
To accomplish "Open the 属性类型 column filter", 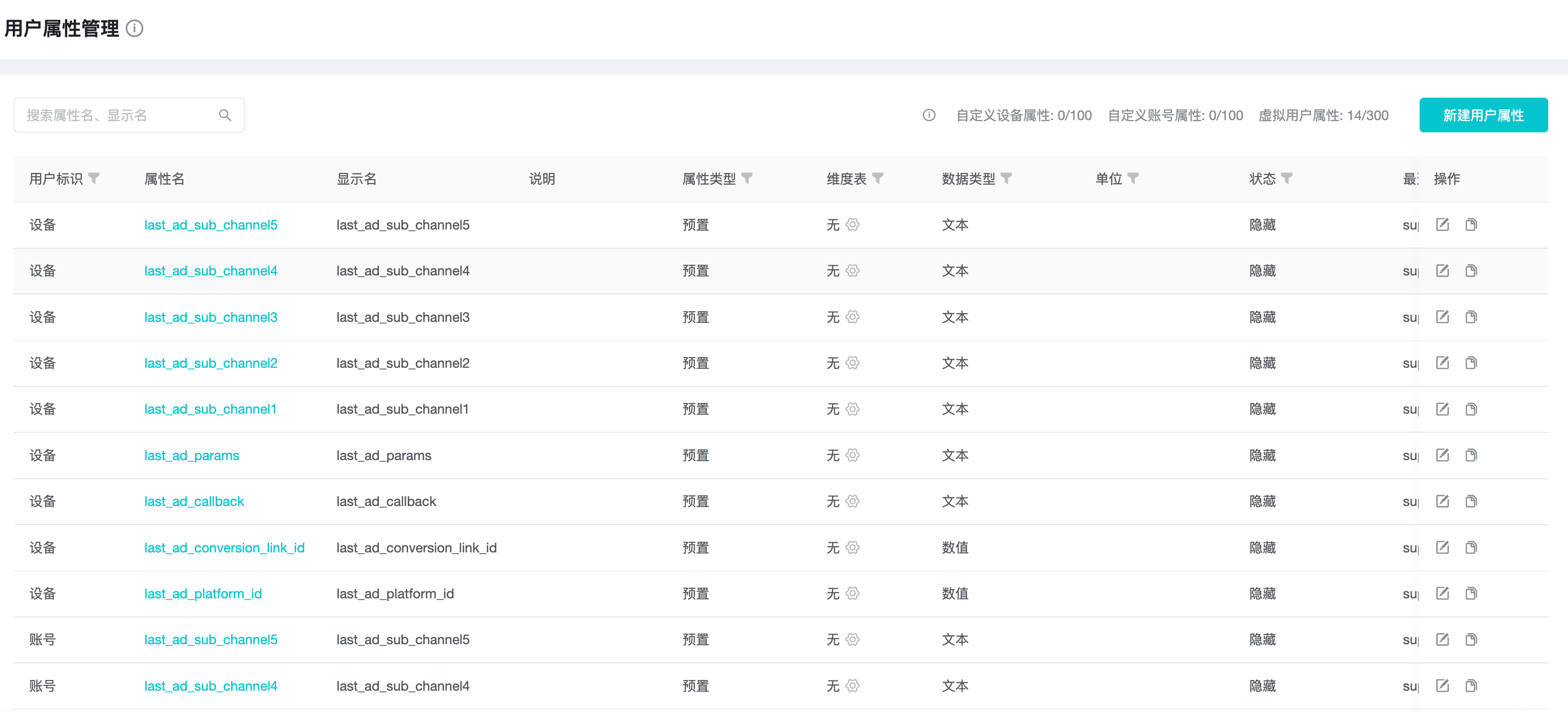I will [x=747, y=178].
